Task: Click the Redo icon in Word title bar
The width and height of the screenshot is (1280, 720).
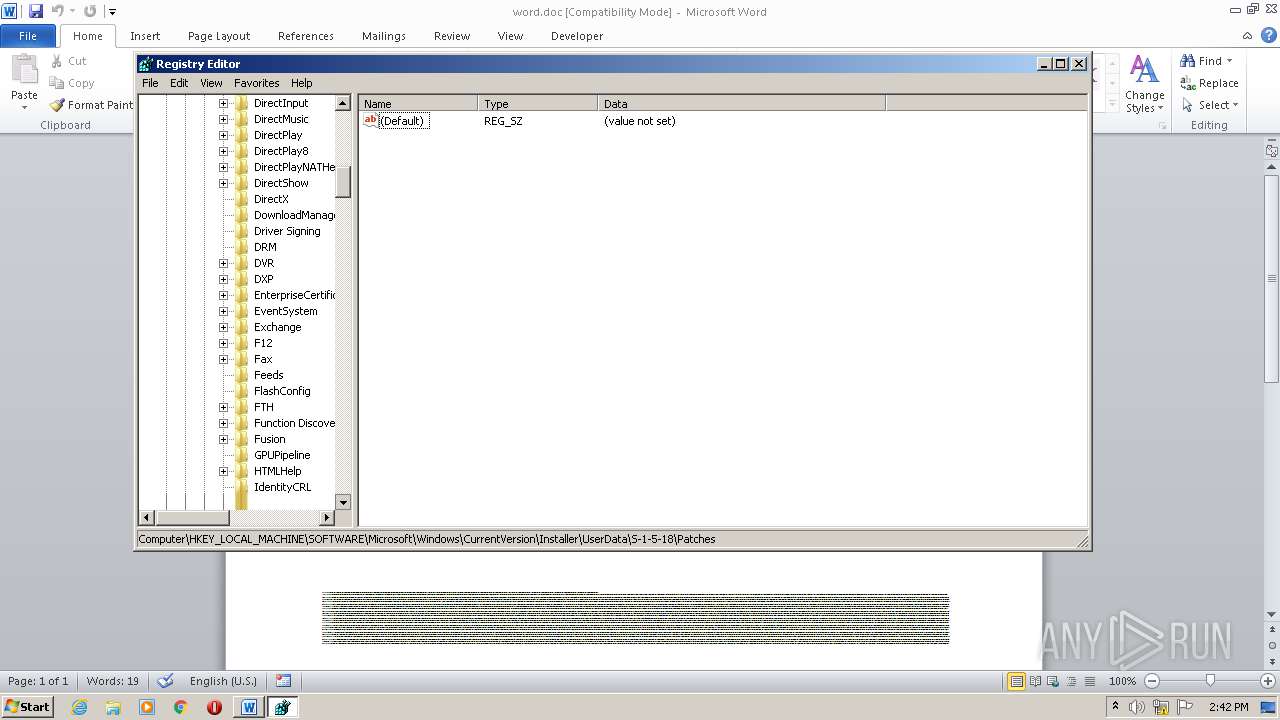Action: [x=90, y=11]
